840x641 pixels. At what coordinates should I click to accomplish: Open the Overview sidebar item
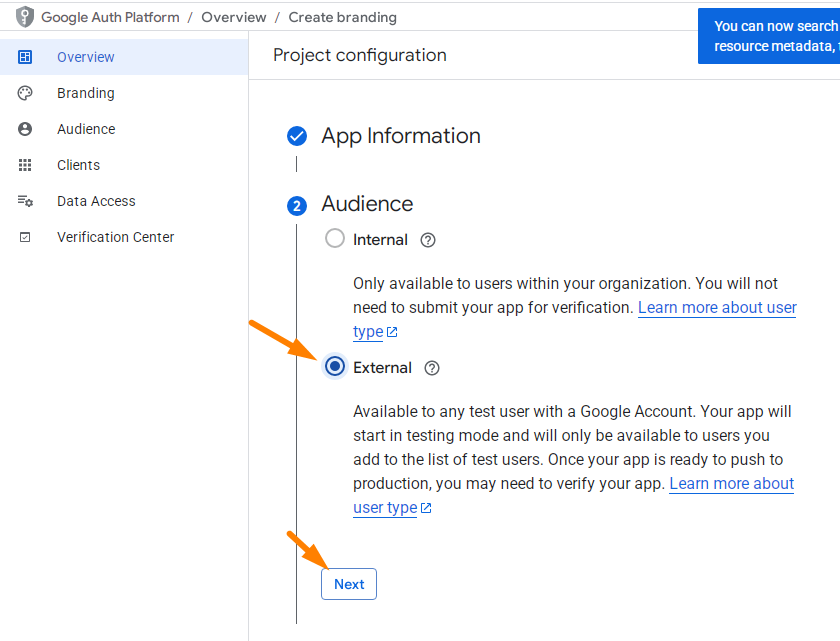(x=124, y=57)
